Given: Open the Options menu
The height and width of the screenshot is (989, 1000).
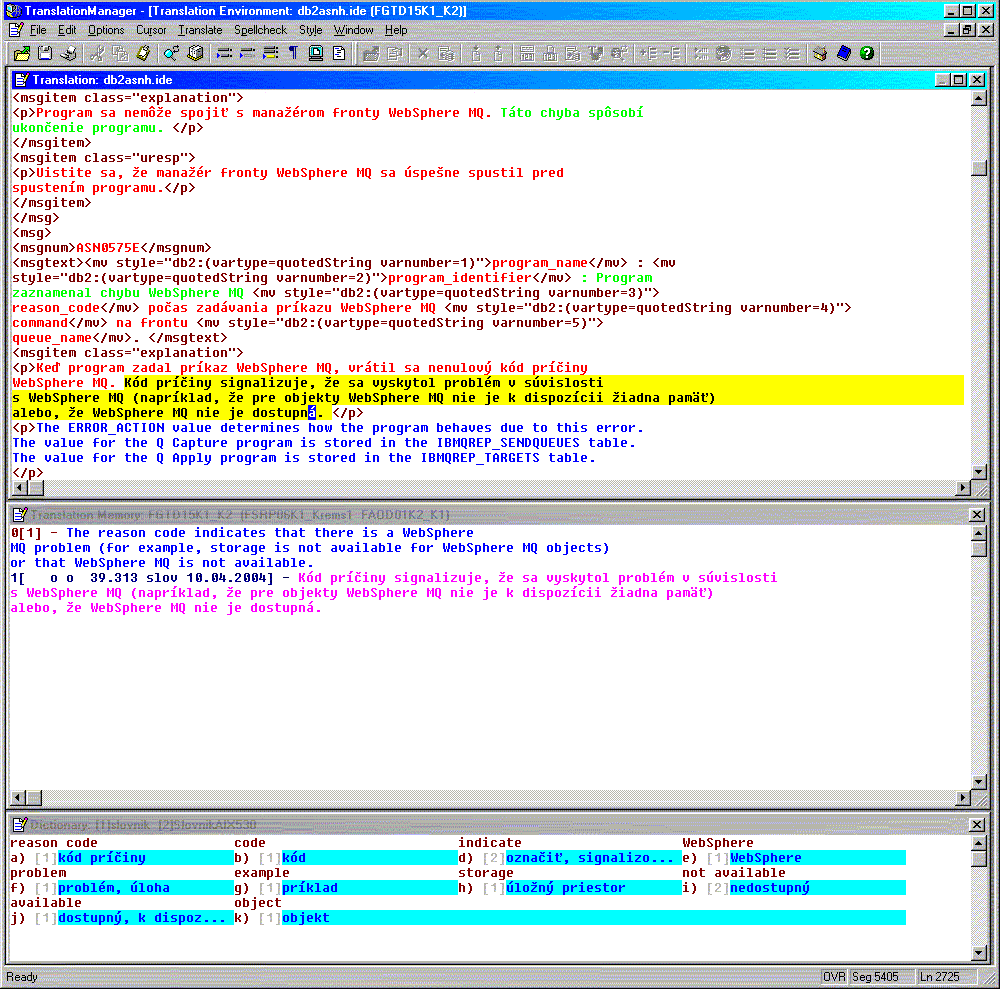Looking at the screenshot, I should click(106, 30).
